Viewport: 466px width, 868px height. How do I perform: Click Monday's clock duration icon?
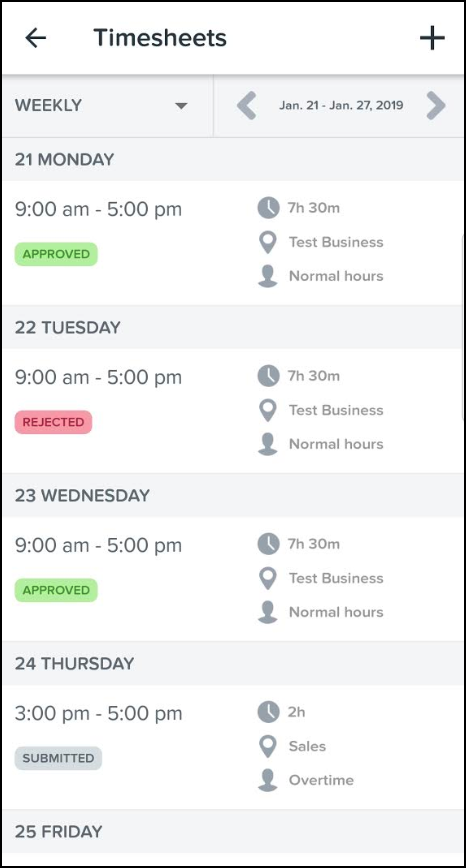coord(268,208)
